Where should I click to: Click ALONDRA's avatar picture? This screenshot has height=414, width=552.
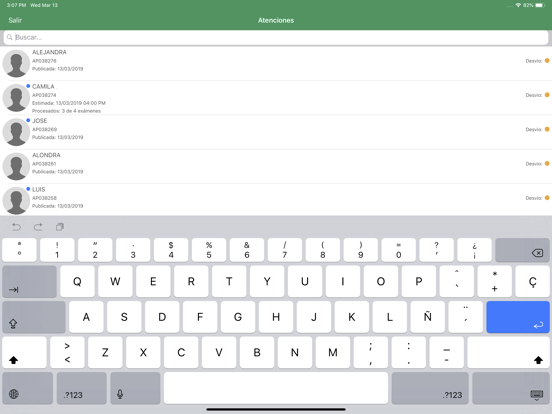point(16,166)
